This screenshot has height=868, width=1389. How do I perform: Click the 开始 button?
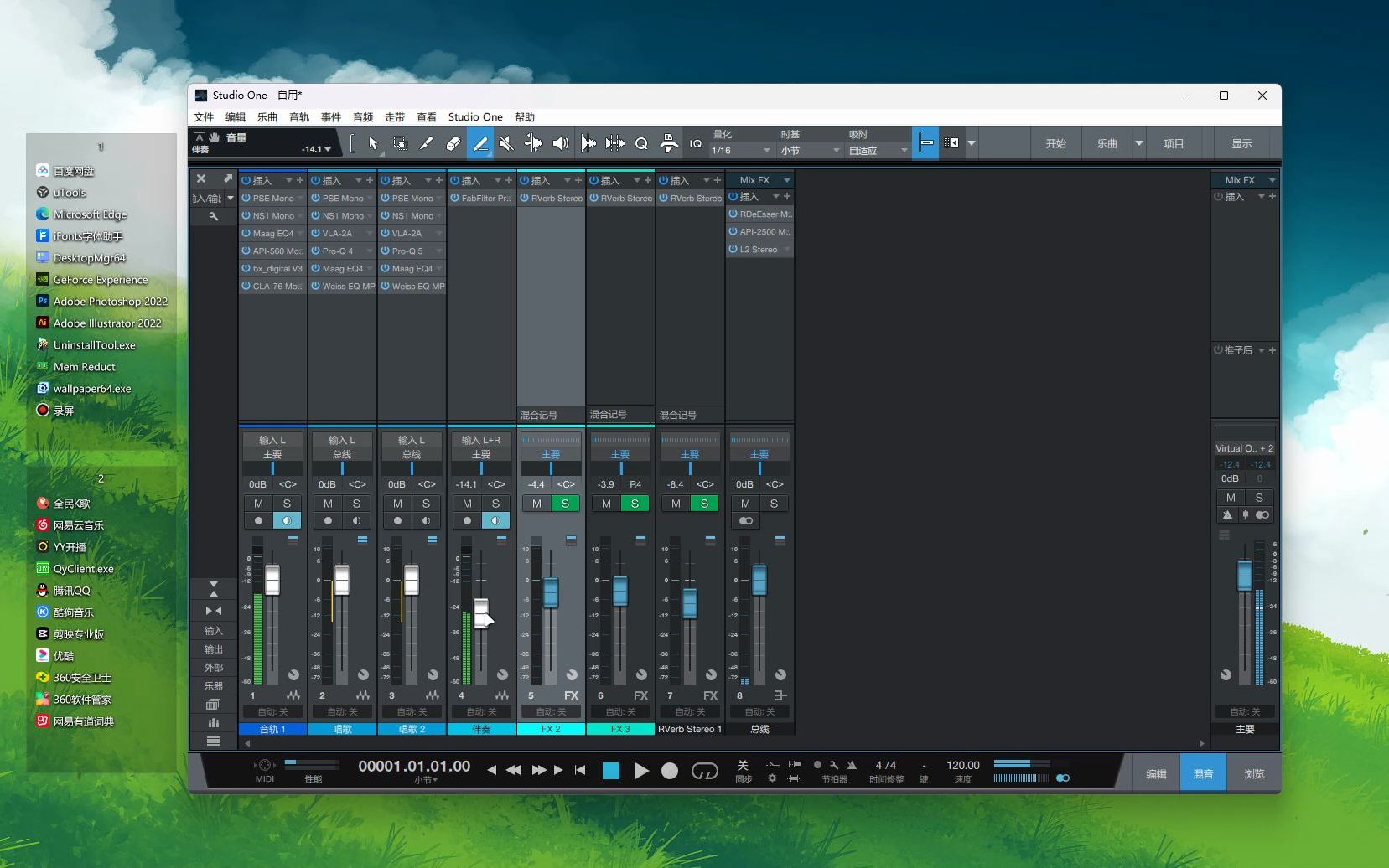tap(1056, 143)
